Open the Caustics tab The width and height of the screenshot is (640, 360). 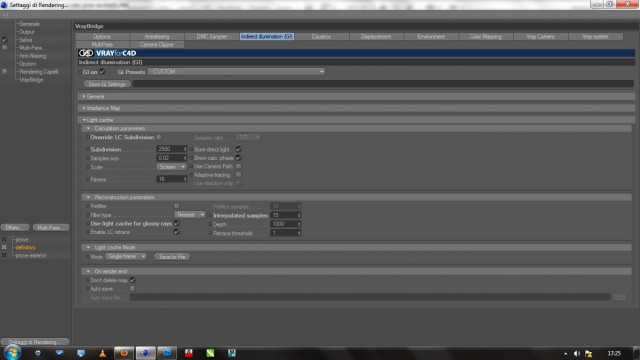click(x=321, y=37)
